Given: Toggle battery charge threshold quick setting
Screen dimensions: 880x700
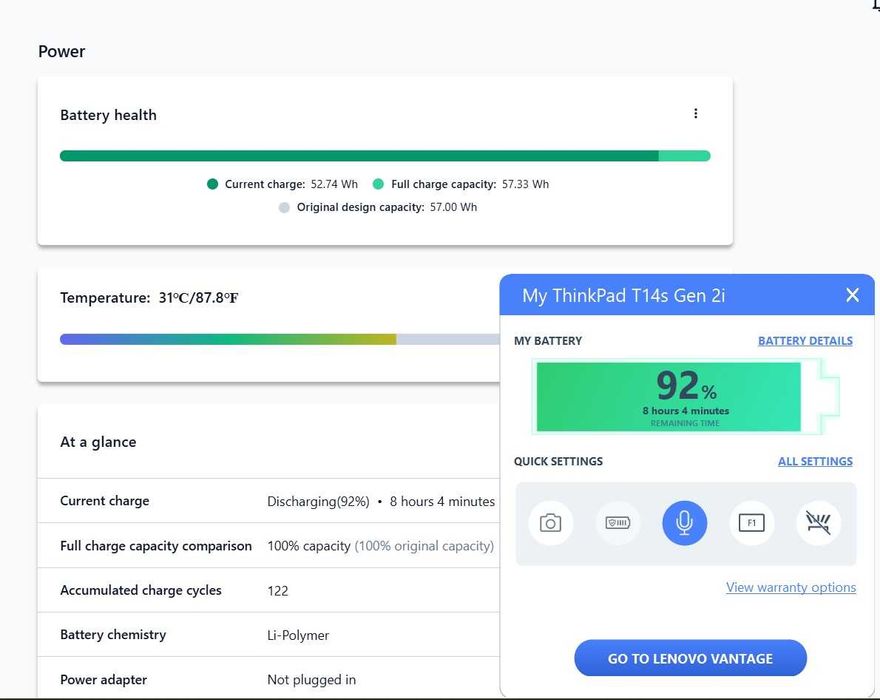Looking at the screenshot, I should point(617,523).
